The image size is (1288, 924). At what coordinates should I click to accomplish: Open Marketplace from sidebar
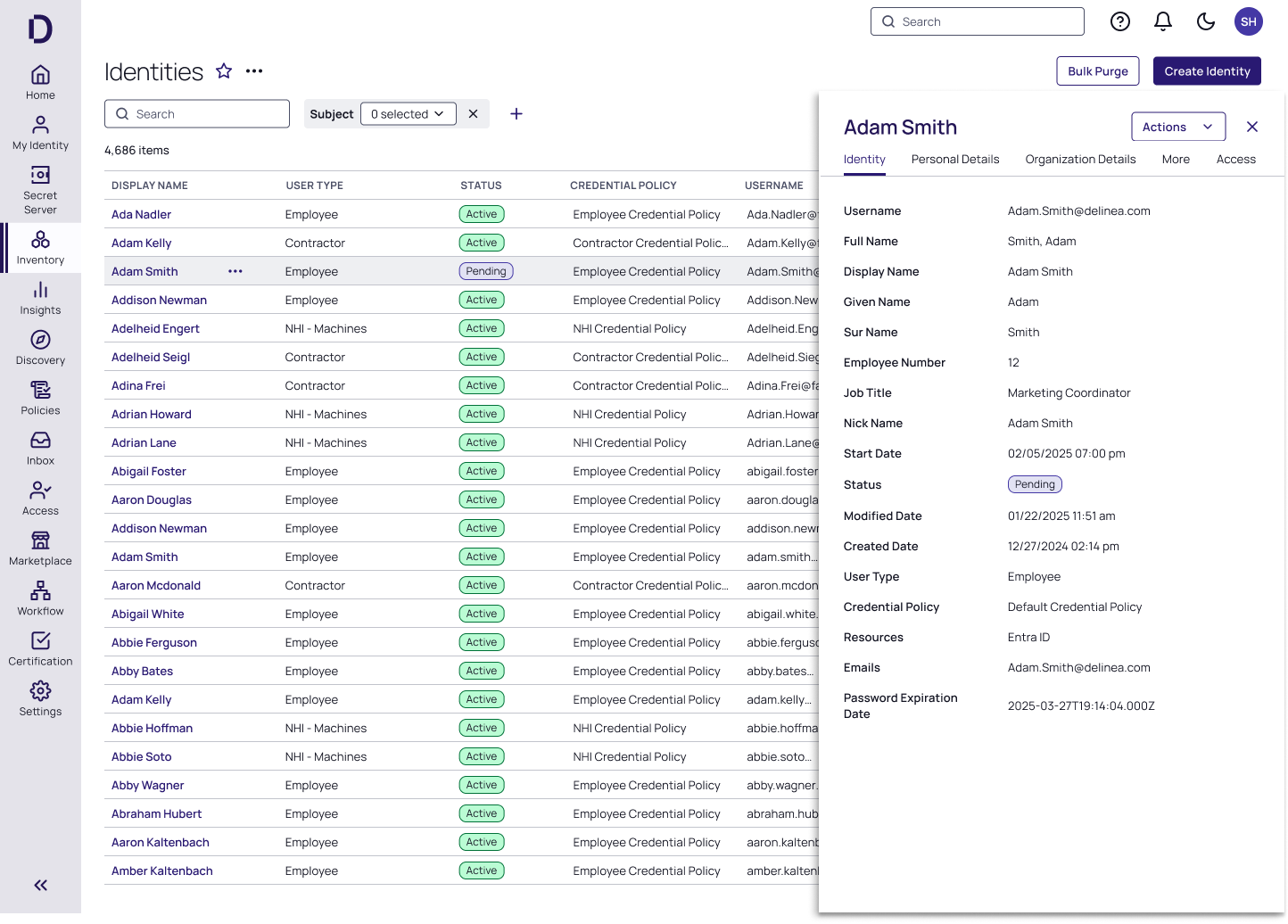click(40, 549)
